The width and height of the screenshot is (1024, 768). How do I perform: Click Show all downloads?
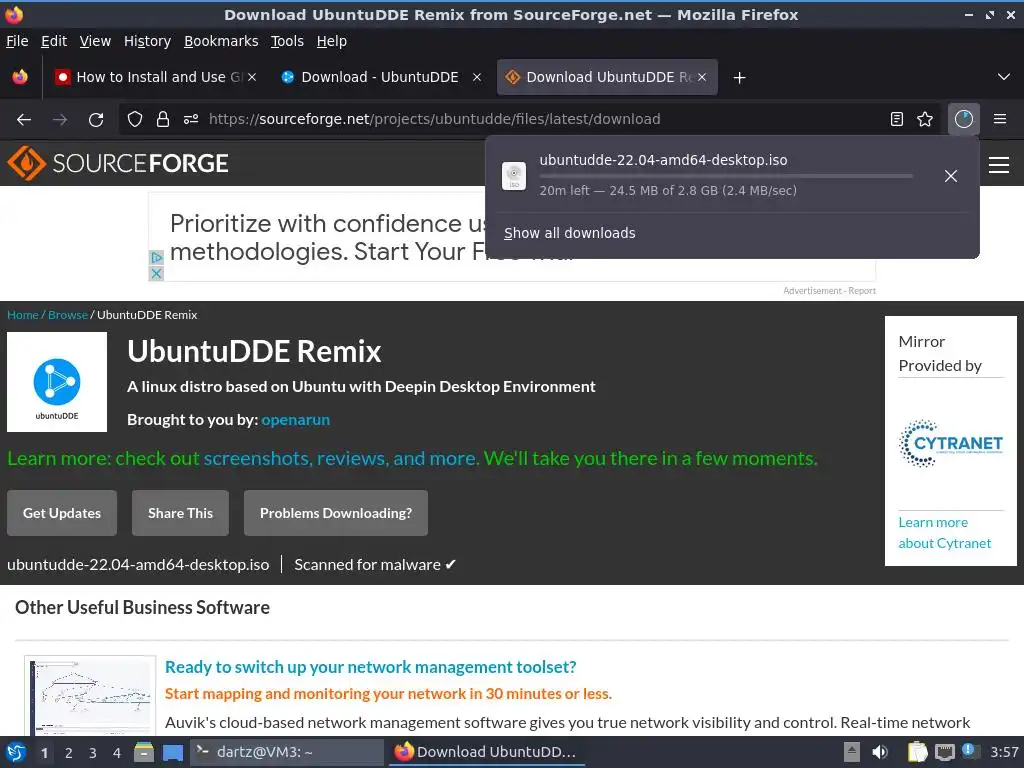[569, 233]
